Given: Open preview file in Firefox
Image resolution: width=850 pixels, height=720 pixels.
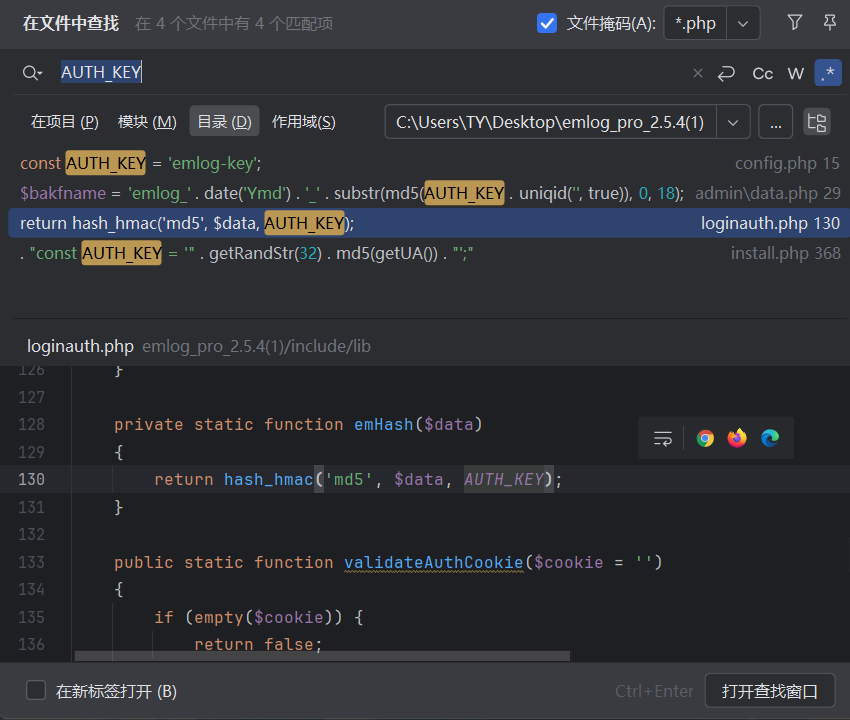Looking at the screenshot, I should click(737, 438).
